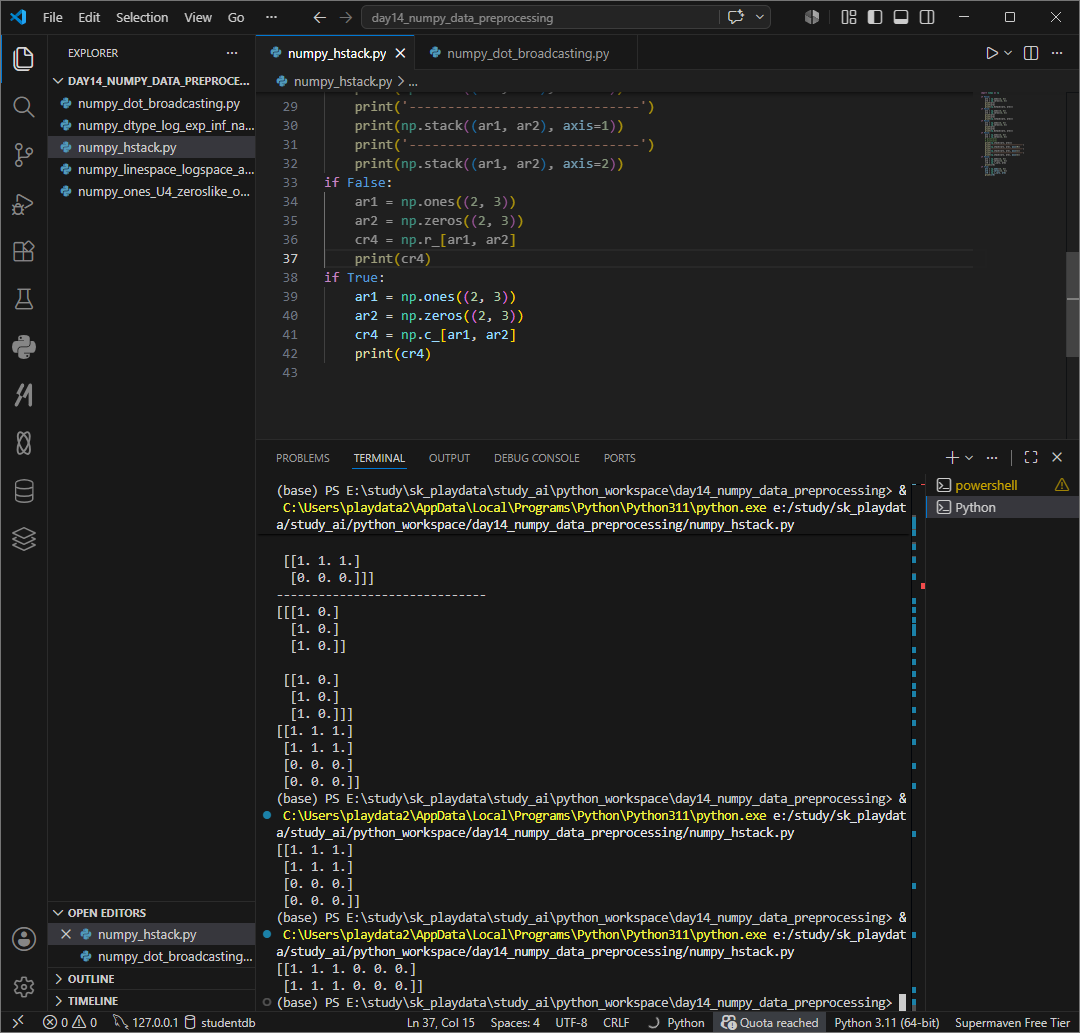
Task: Toggle the bottom Panel visibility
Action: 901,17
